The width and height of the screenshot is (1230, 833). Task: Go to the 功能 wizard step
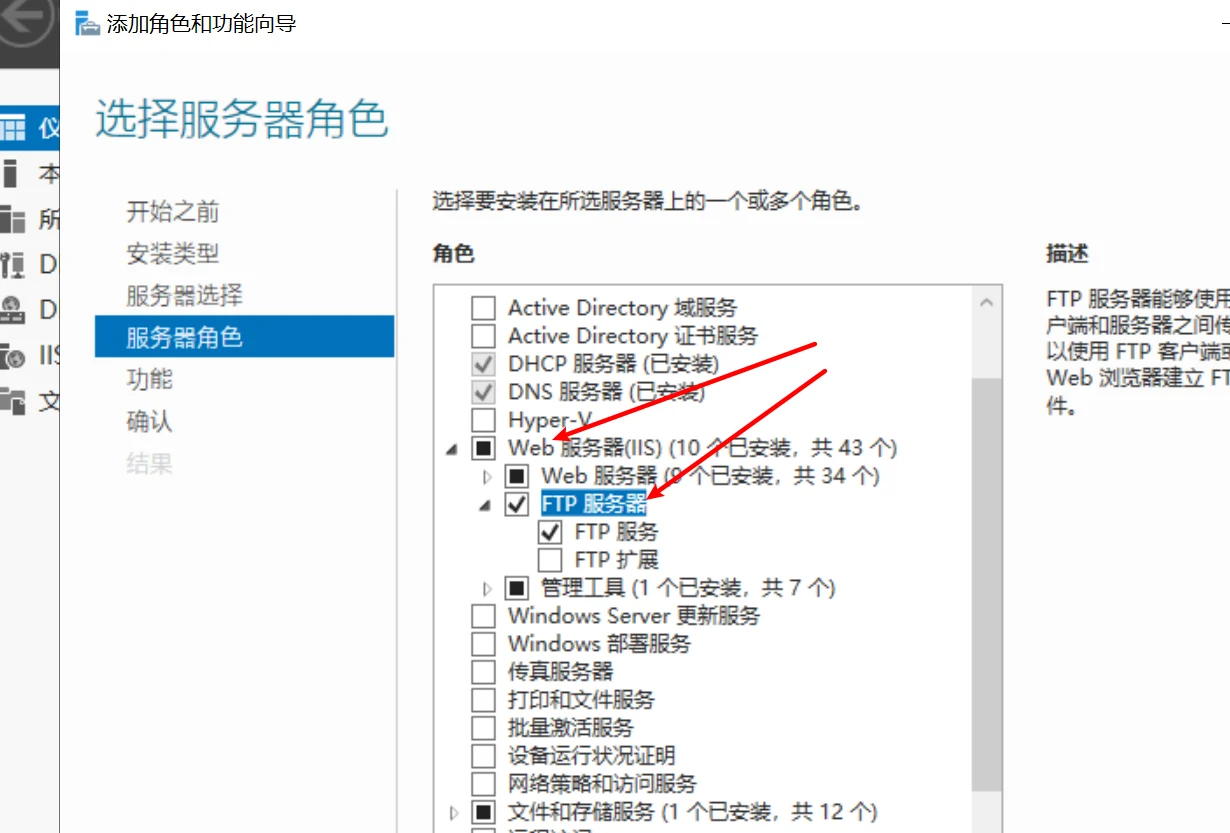coord(150,379)
